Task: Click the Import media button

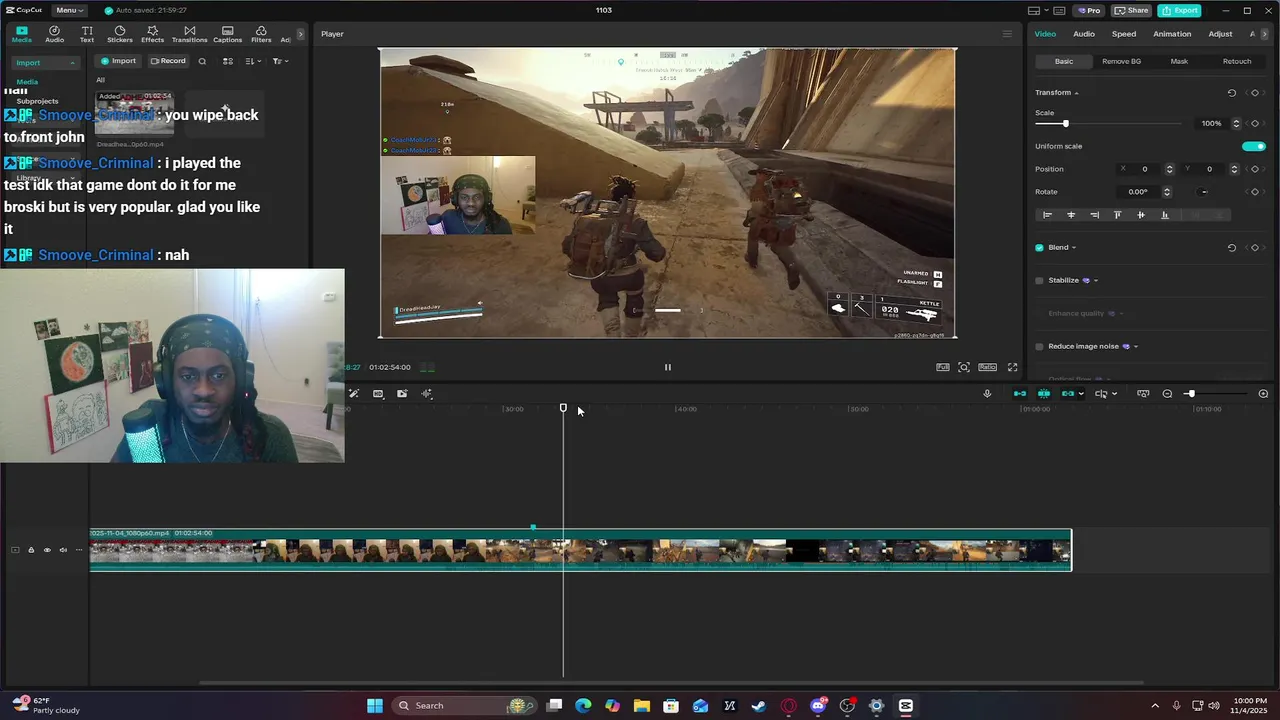Action: pos(118,61)
